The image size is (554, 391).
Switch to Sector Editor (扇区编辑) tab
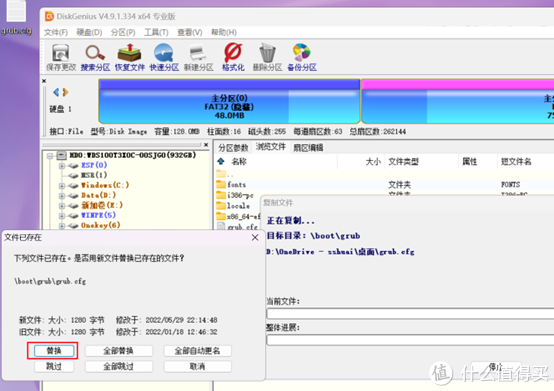click(x=308, y=148)
